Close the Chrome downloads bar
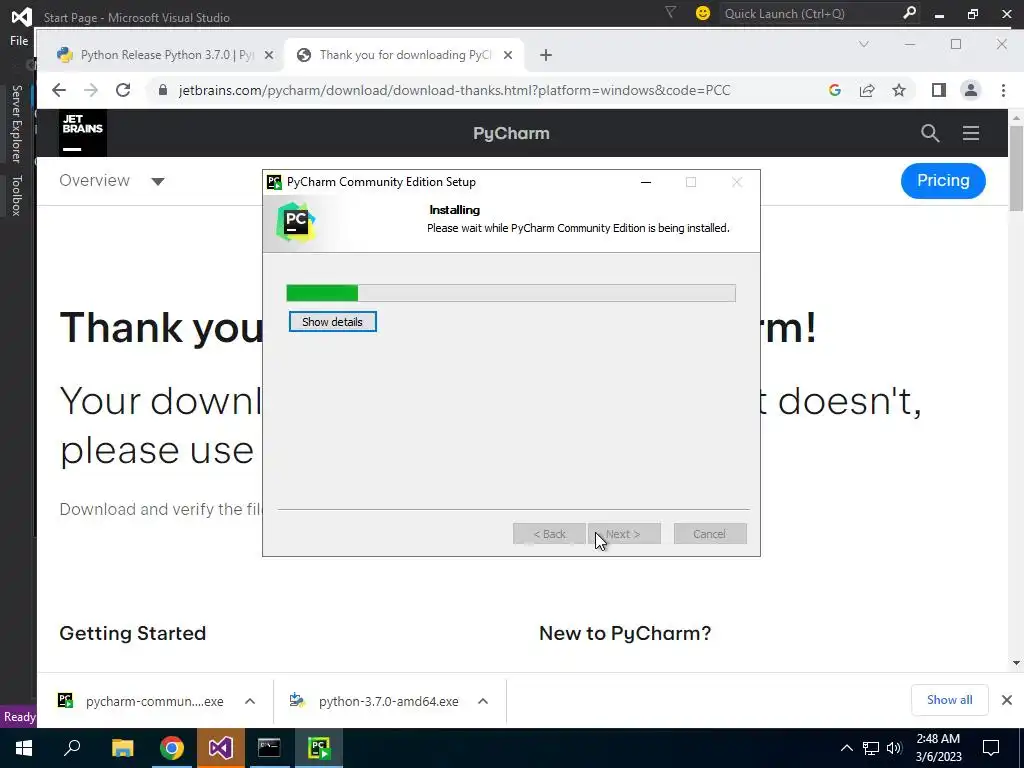This screenshot has width=1024, height=768. pos(1006,700)
